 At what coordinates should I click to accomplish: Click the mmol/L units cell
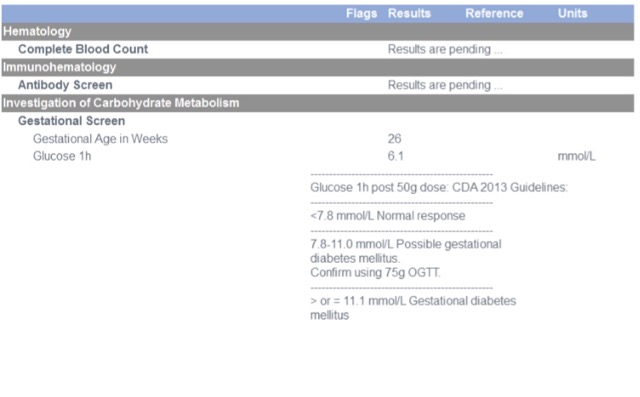coord(576,156)
